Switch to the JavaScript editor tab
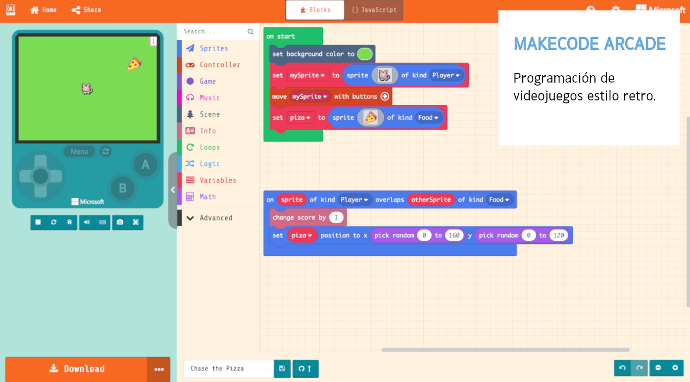This screenshot has height=382, width=690. tap(374, 10)
